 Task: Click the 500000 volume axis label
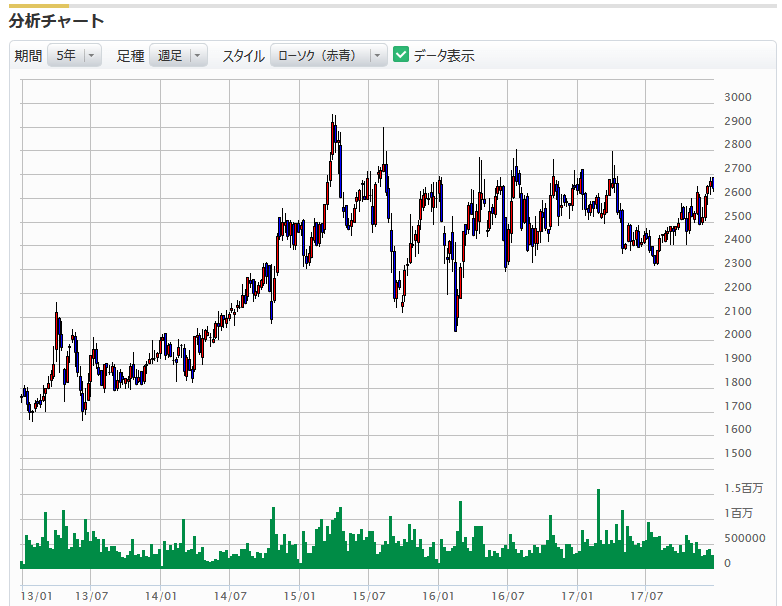coord(745,538)
